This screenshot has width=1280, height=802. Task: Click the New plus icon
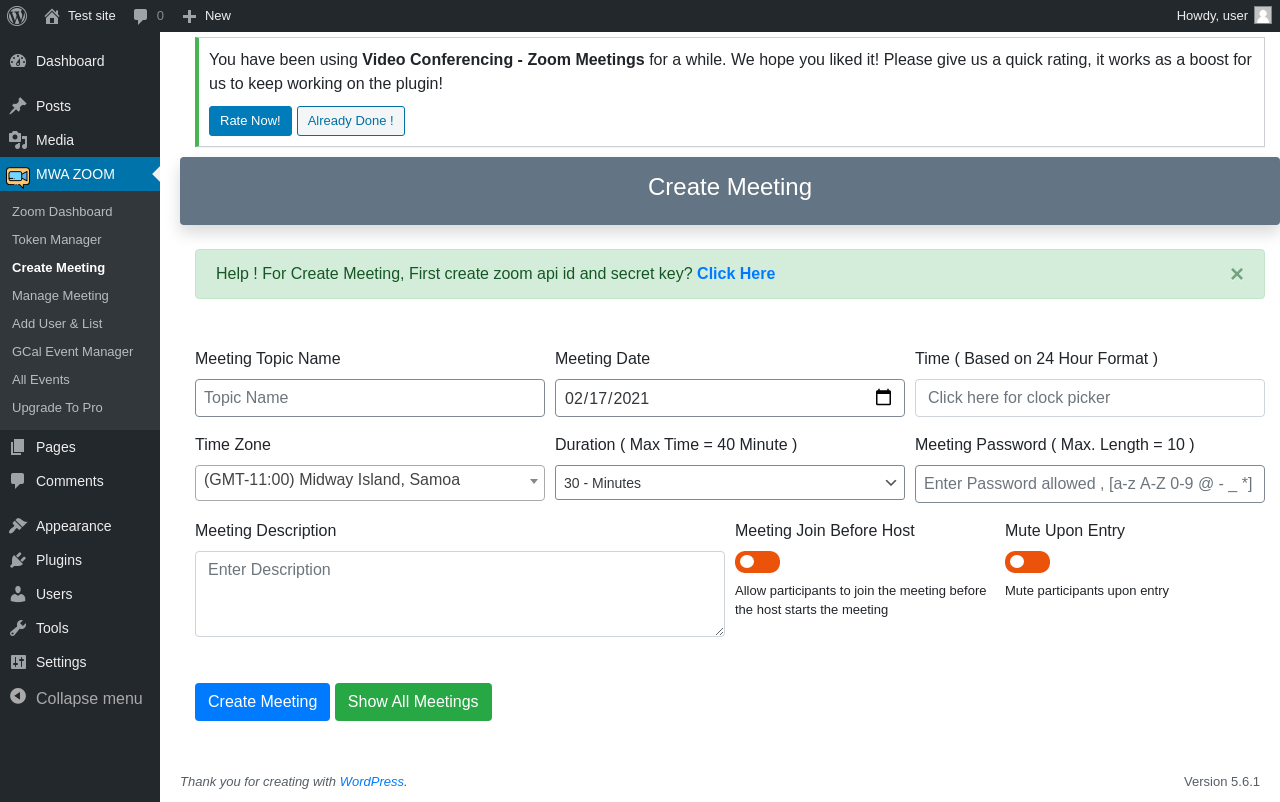[189, 16]
